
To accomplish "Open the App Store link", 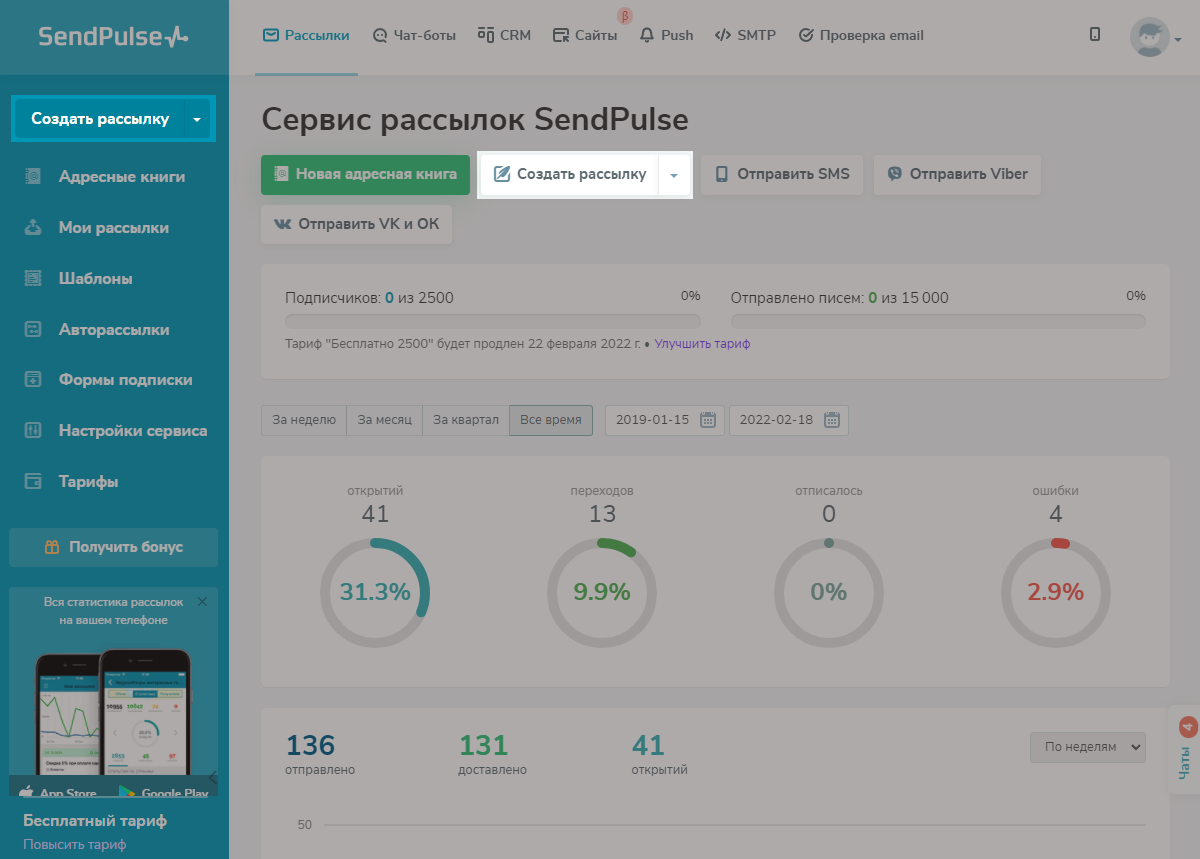I will pos(59,792).
